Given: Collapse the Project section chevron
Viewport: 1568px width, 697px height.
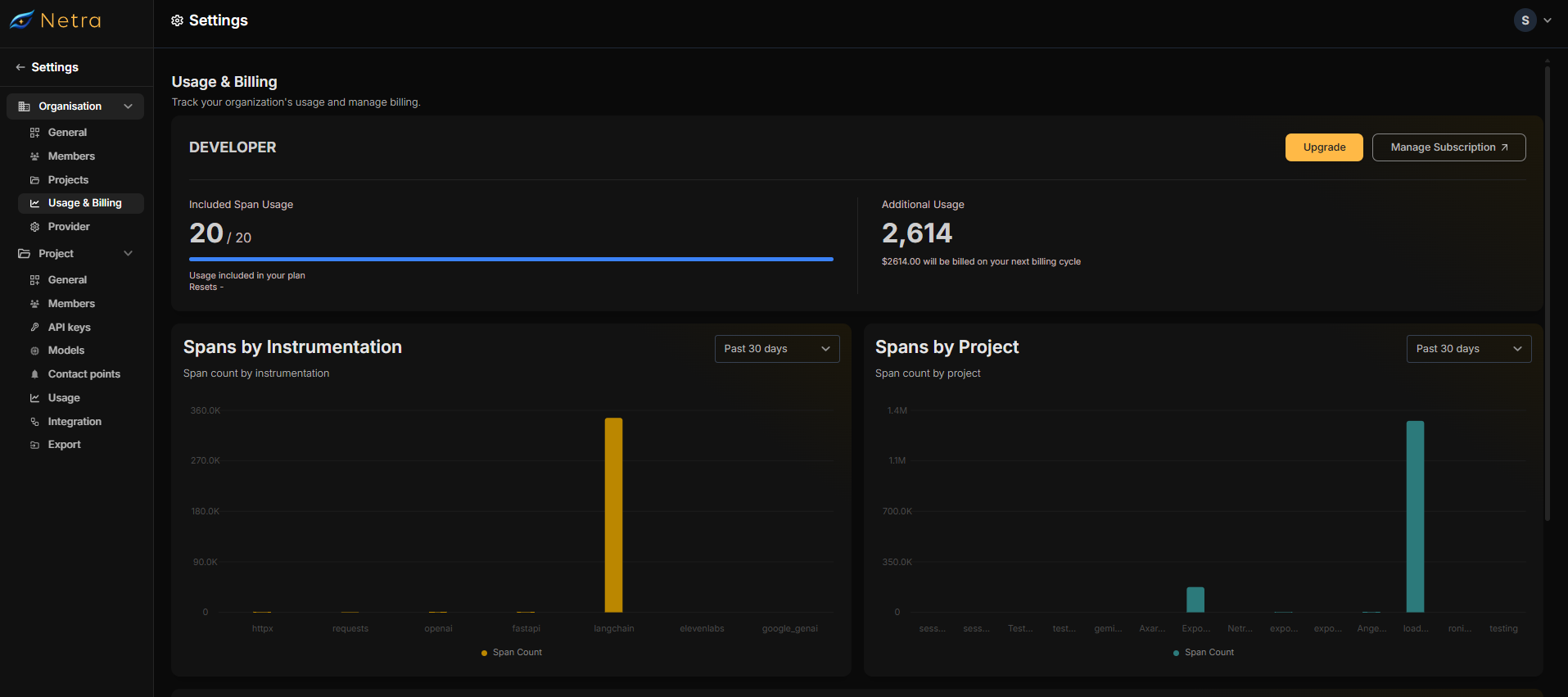Looking at the screenshot, I should (128, 254).
